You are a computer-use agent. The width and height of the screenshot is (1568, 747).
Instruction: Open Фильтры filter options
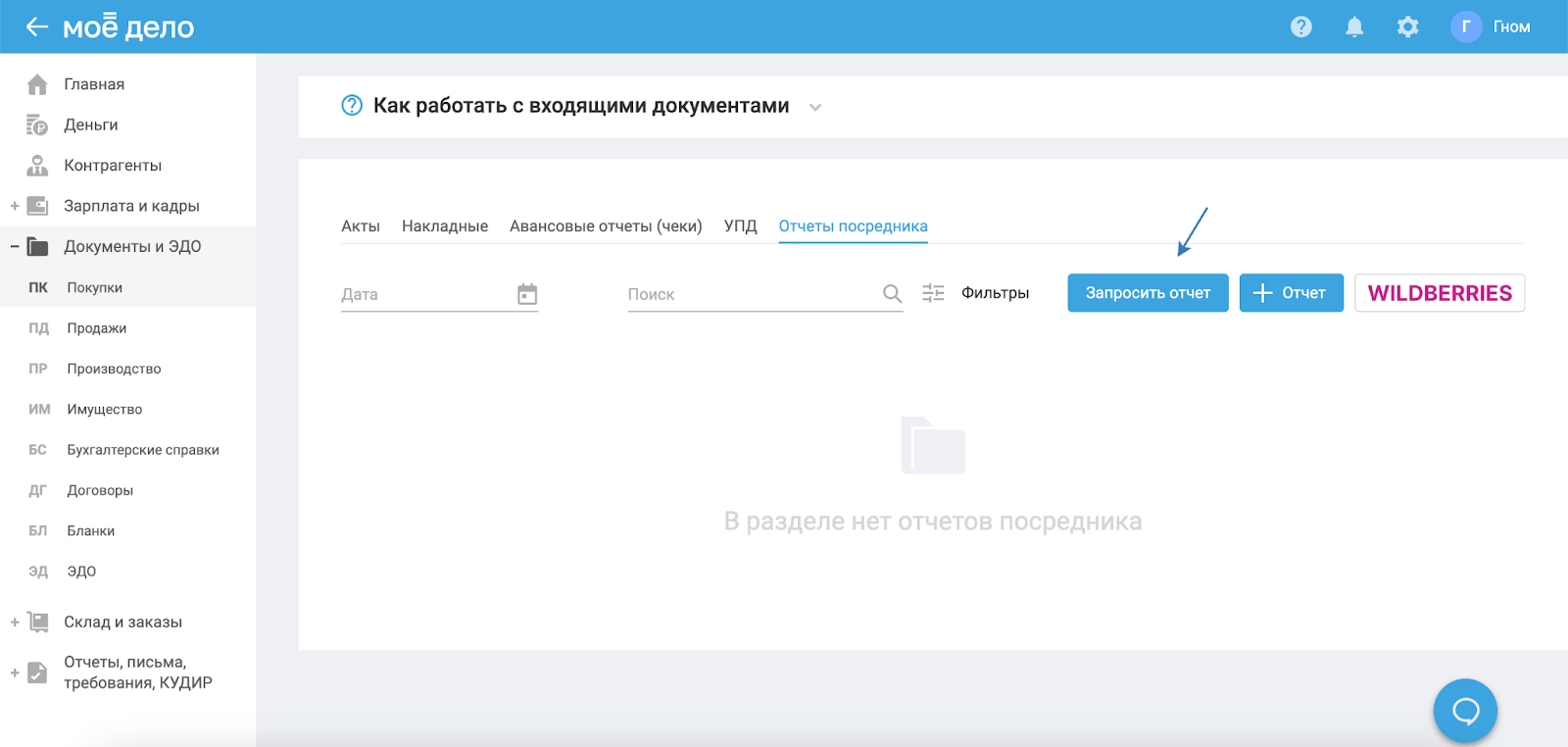976,293
